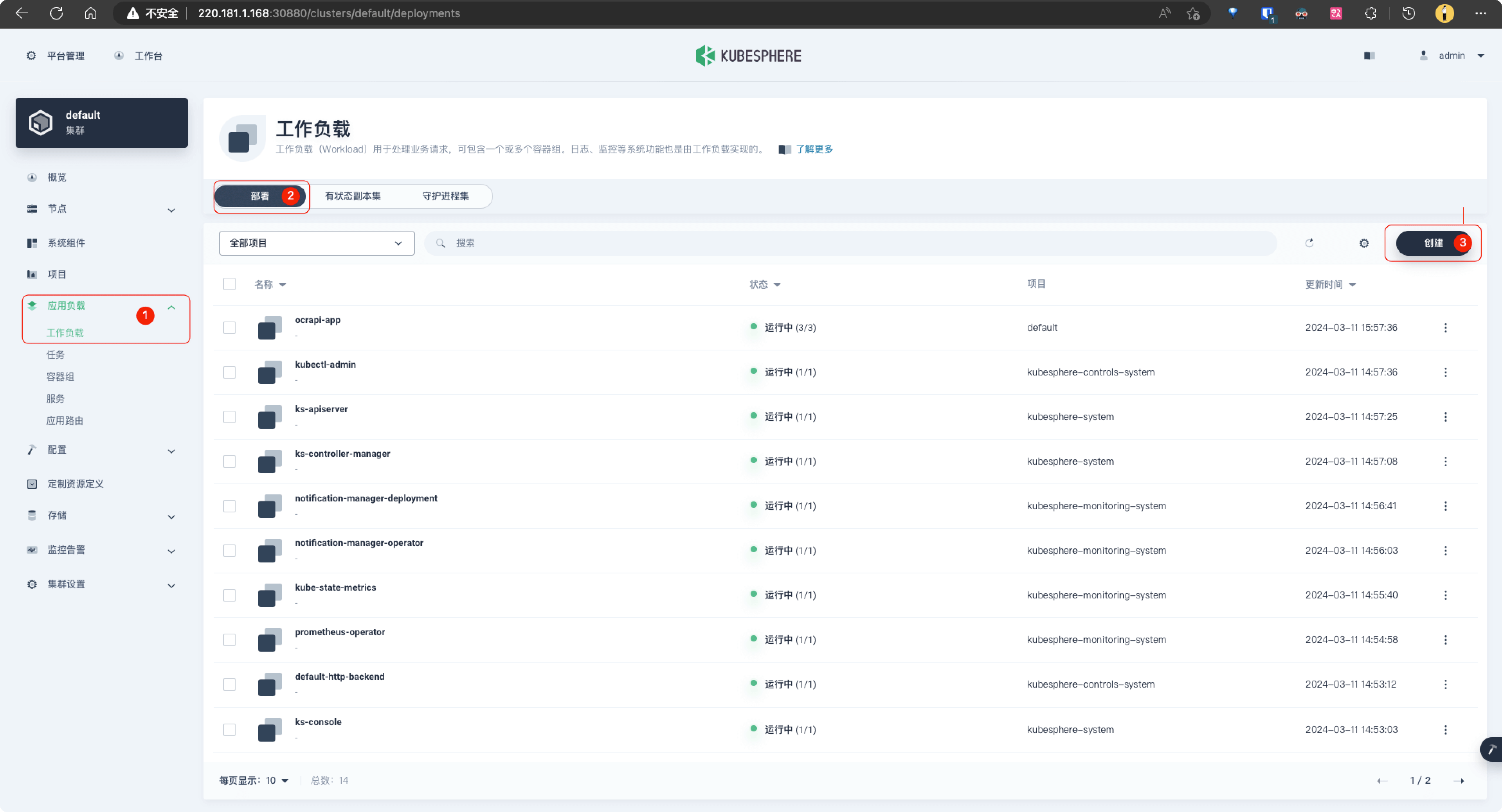Viewport: 1502px width, 812px height.
Task: Sort by 更新时间 column header
Action: pos(1330,284)
